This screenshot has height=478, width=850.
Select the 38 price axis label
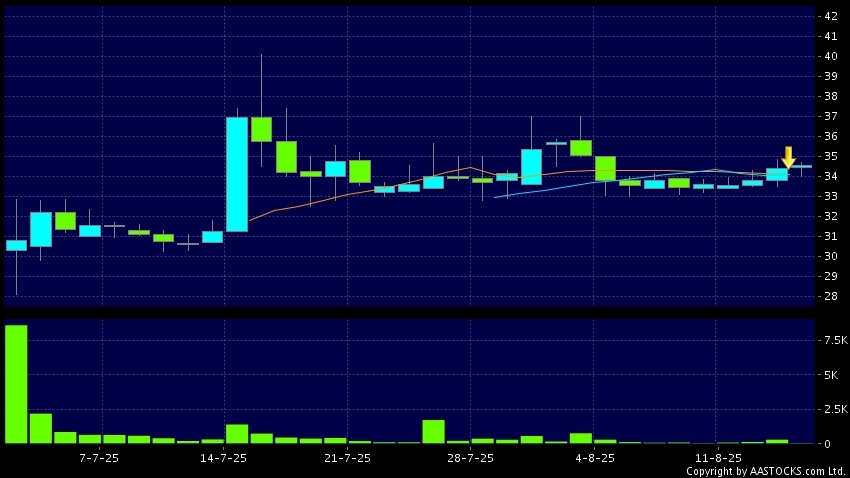[831, 96]
